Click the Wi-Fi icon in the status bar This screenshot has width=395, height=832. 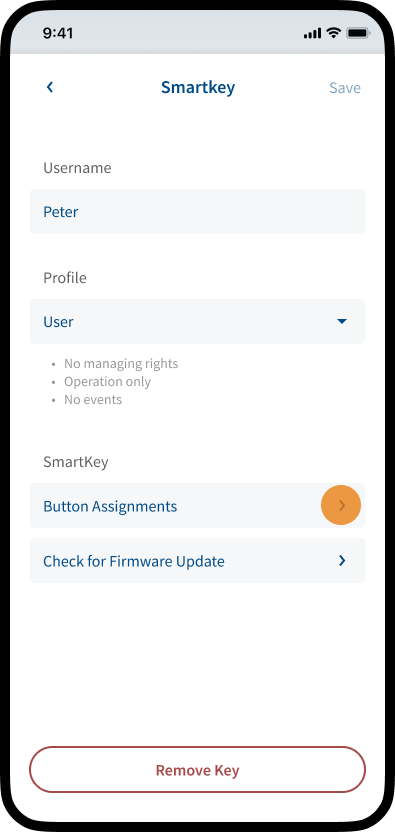coord(333,33)
